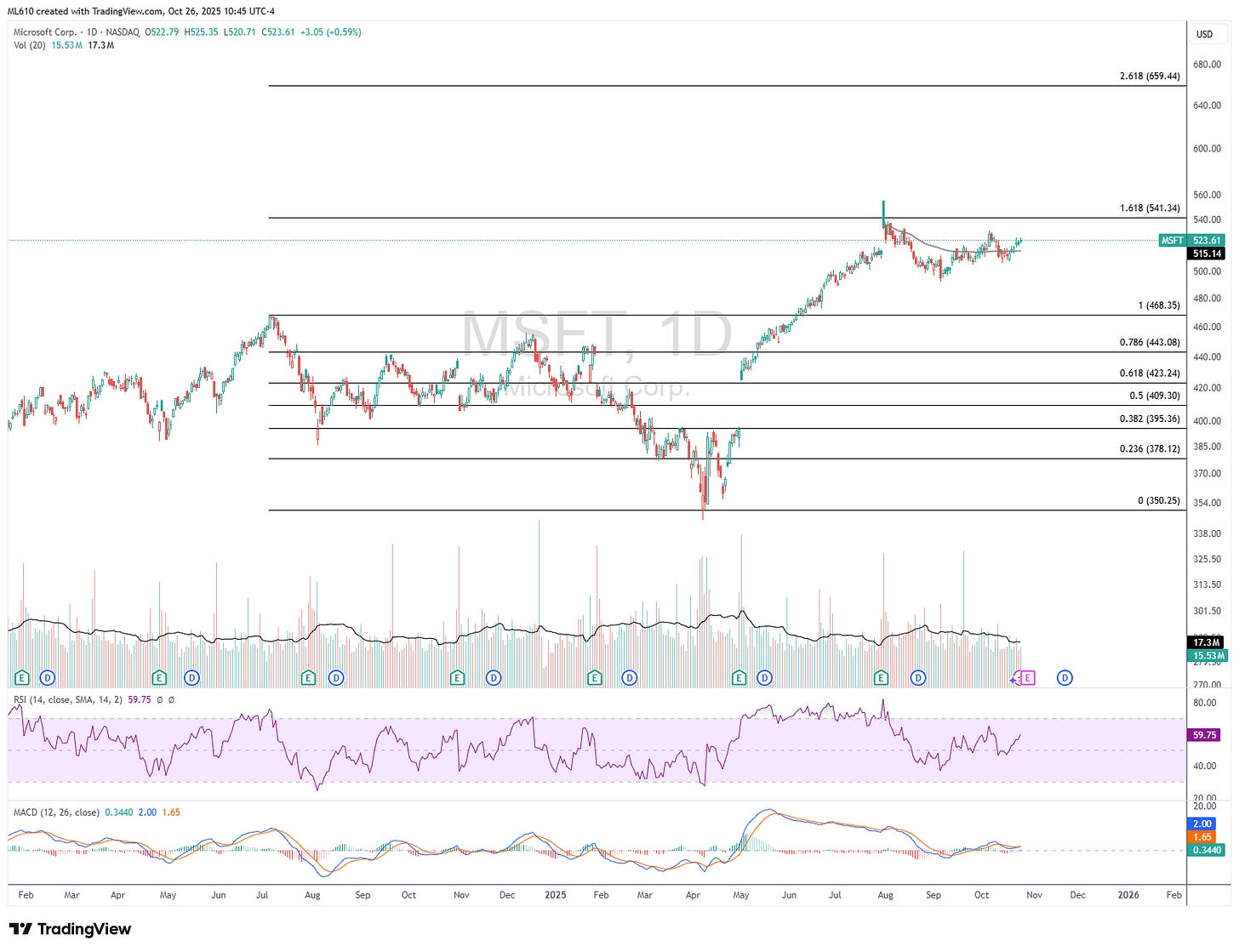
Task: Click the purple sparkle icon beside pink E
Action: (x=1013, y=680)
